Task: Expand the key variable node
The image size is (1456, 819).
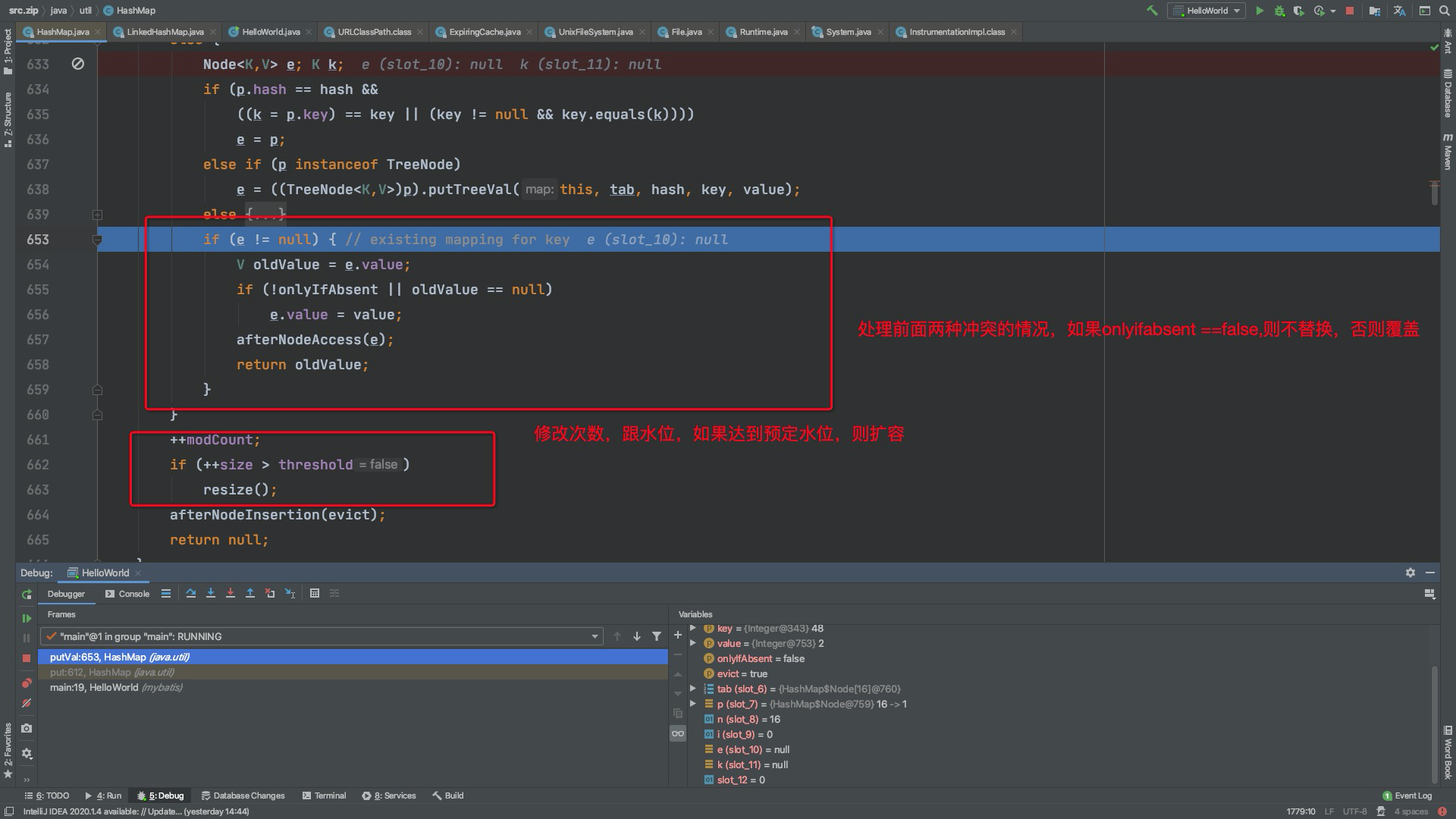Action: [x=693, y=629]
